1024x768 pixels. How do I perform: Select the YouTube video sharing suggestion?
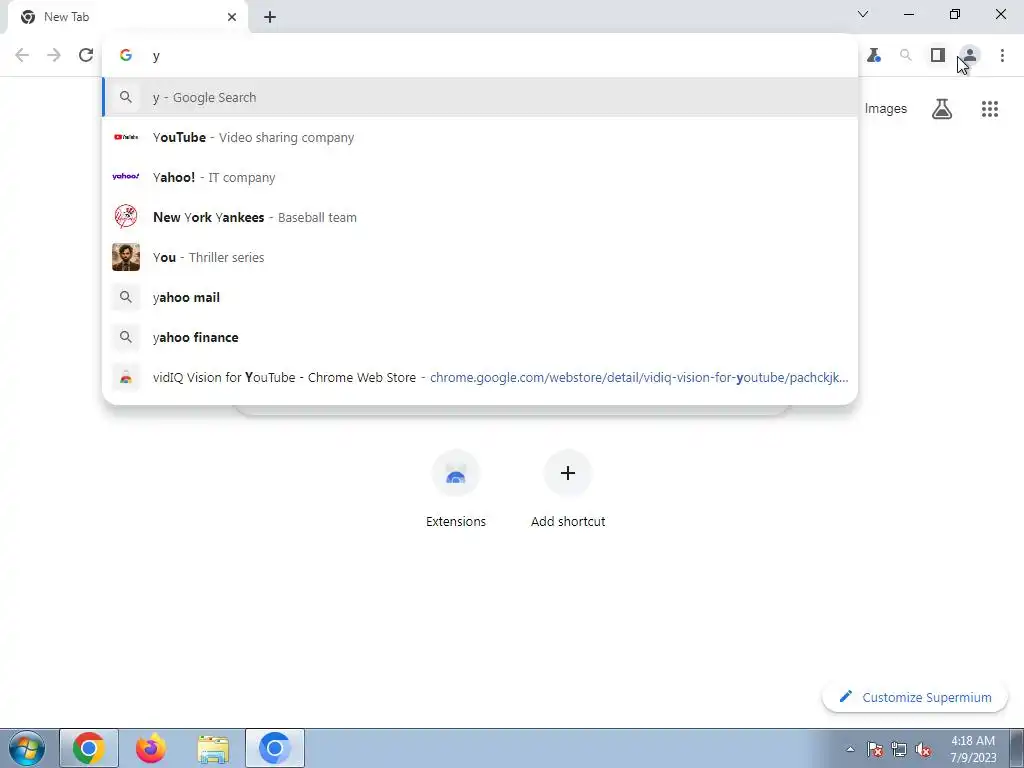point(480,137)
